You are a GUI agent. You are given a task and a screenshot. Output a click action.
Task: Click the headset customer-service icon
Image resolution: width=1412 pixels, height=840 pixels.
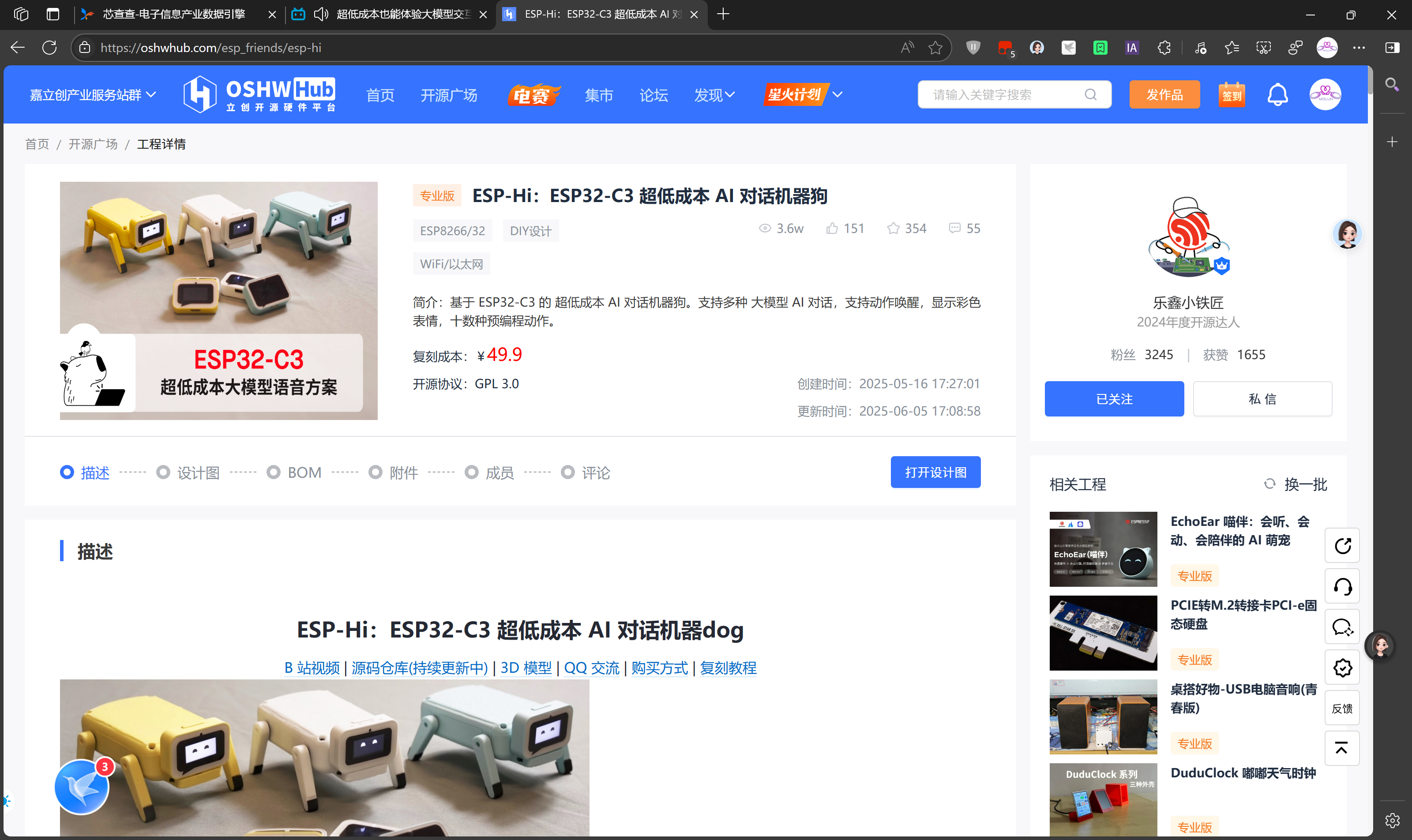[x=1342, y=586]
